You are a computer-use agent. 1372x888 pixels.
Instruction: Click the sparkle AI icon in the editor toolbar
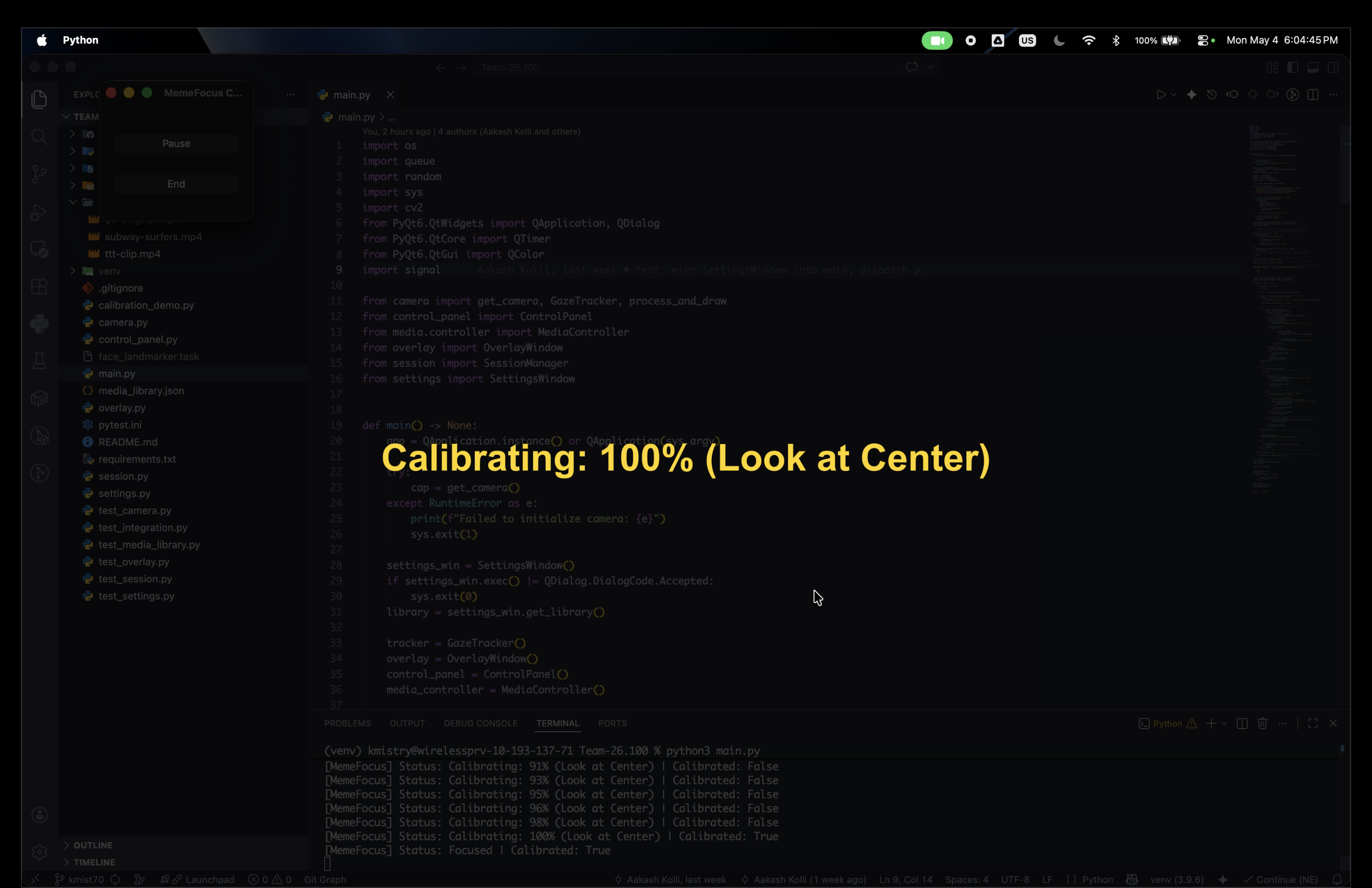(x=1191, y=95)
